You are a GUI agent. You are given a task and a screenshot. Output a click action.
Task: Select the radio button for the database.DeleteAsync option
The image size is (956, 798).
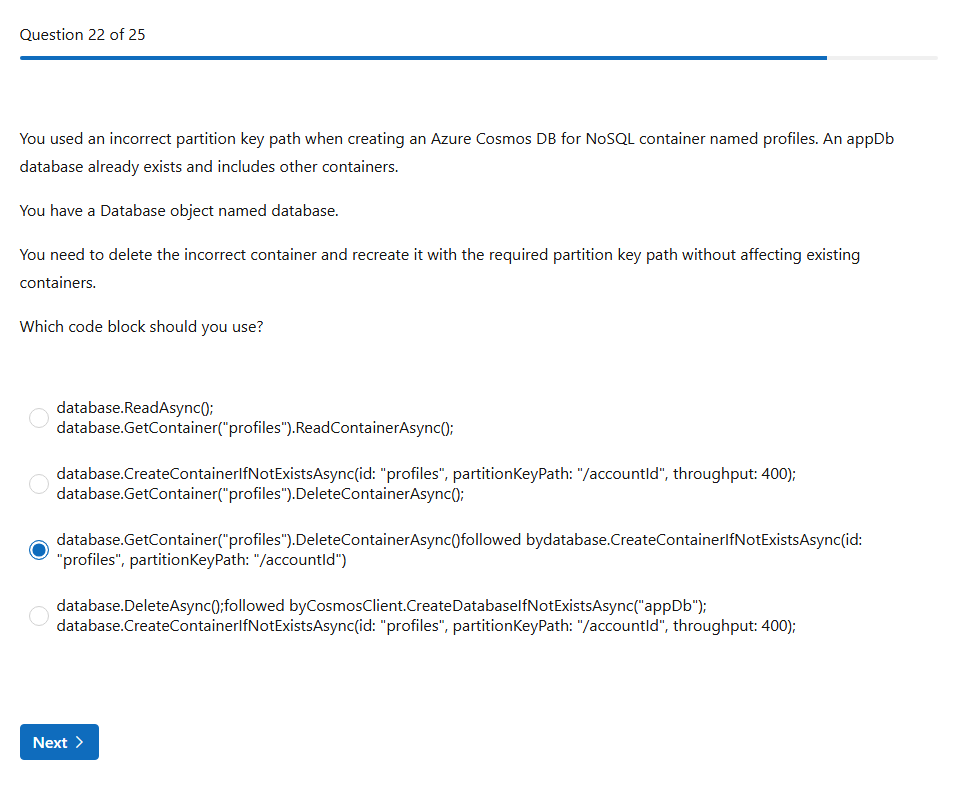tap(39, 616)
